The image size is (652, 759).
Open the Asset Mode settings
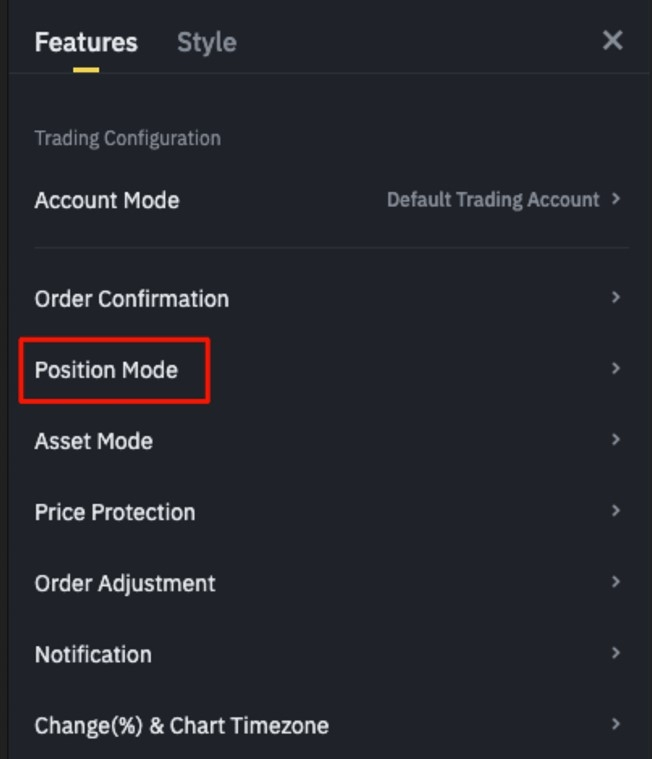pyautogui.click(x=94, y=441)
